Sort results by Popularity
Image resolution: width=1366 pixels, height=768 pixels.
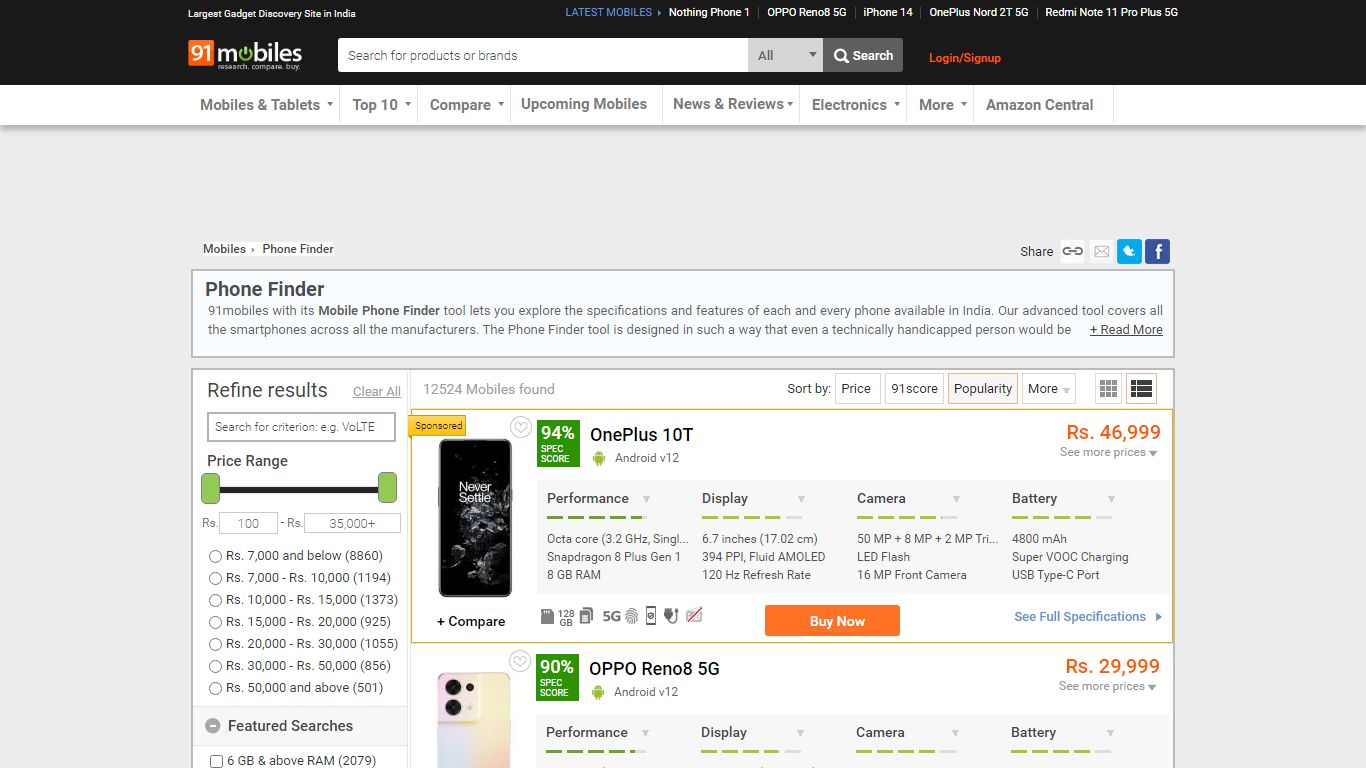pyautogui.click(x=983, y=389)
